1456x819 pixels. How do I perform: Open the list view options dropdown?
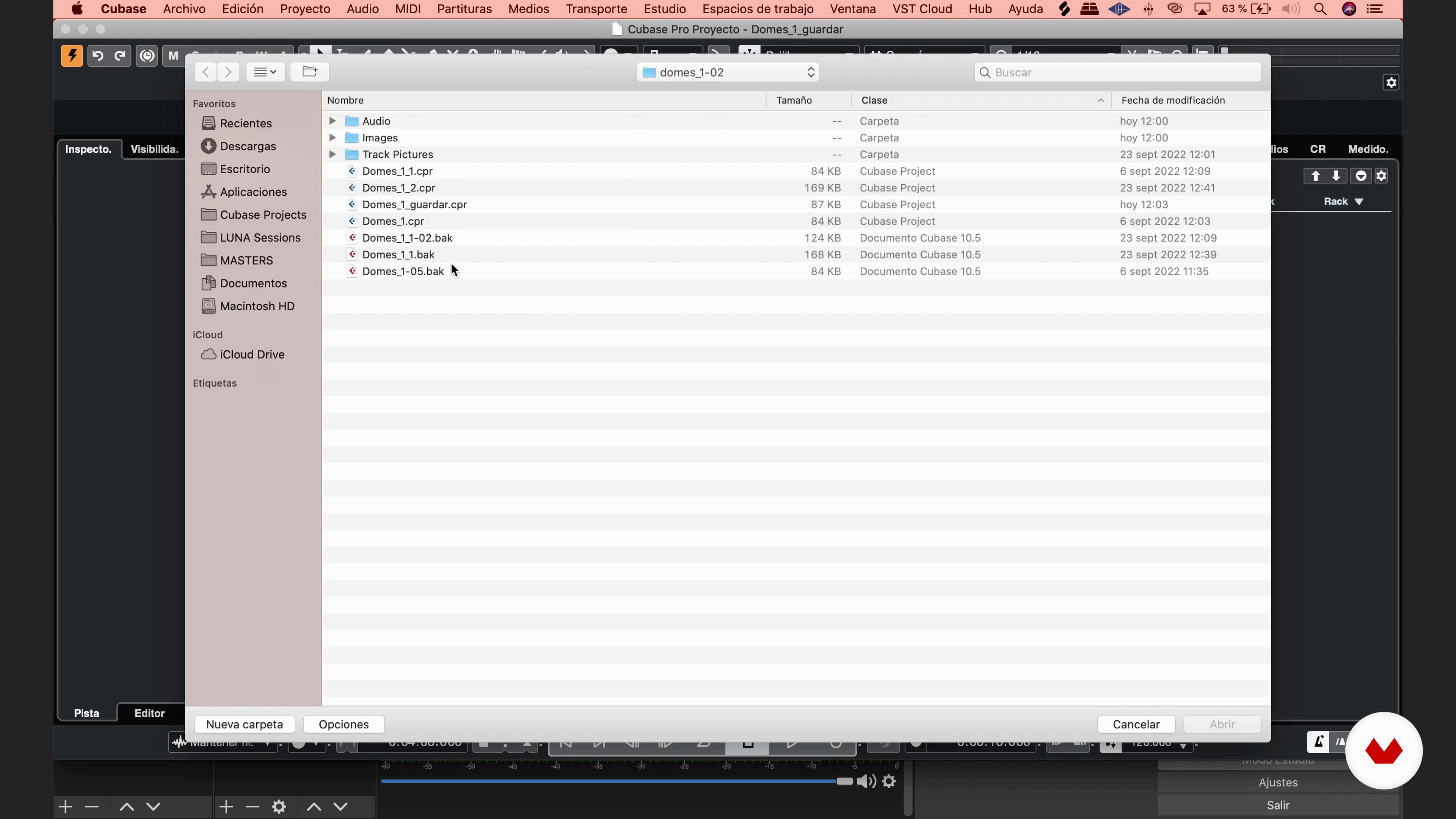pyautogui.click(x=265, y=72)
